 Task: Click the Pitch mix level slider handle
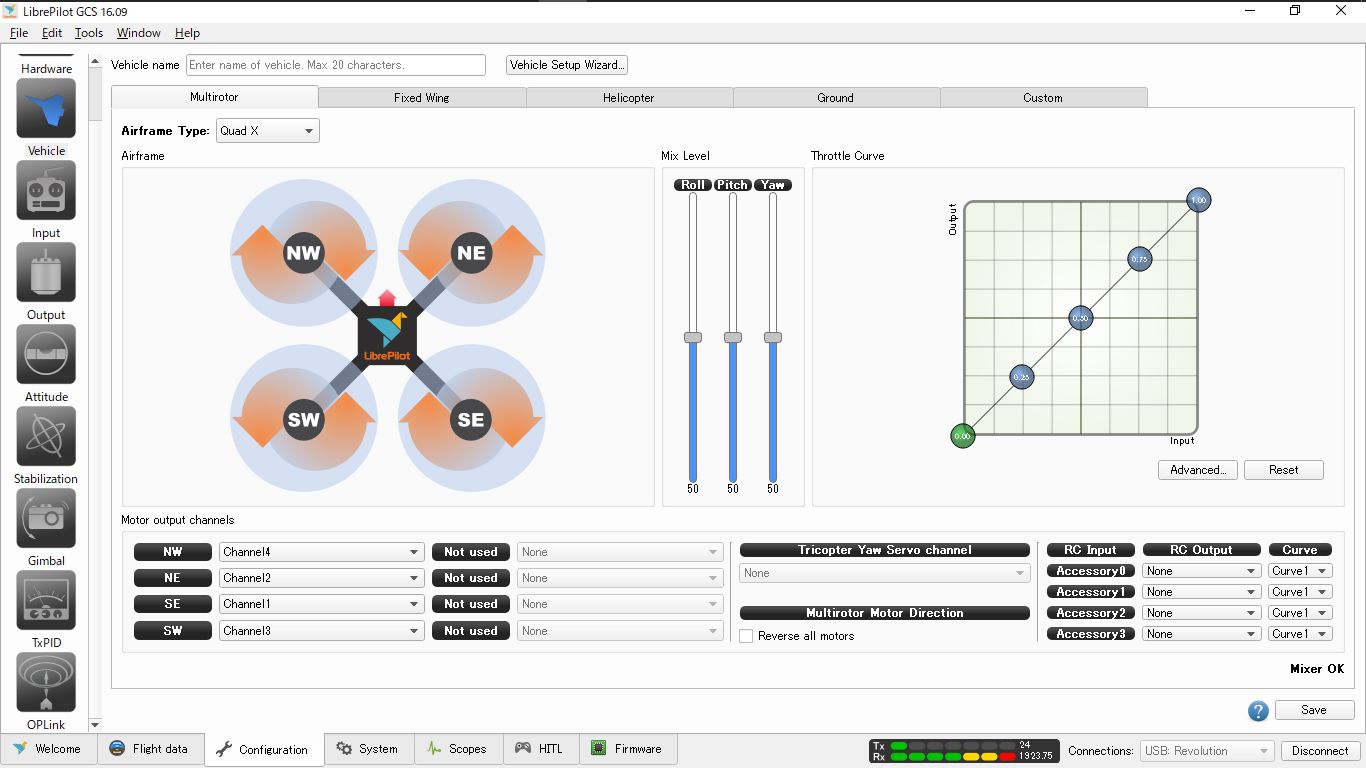[733, 338]
